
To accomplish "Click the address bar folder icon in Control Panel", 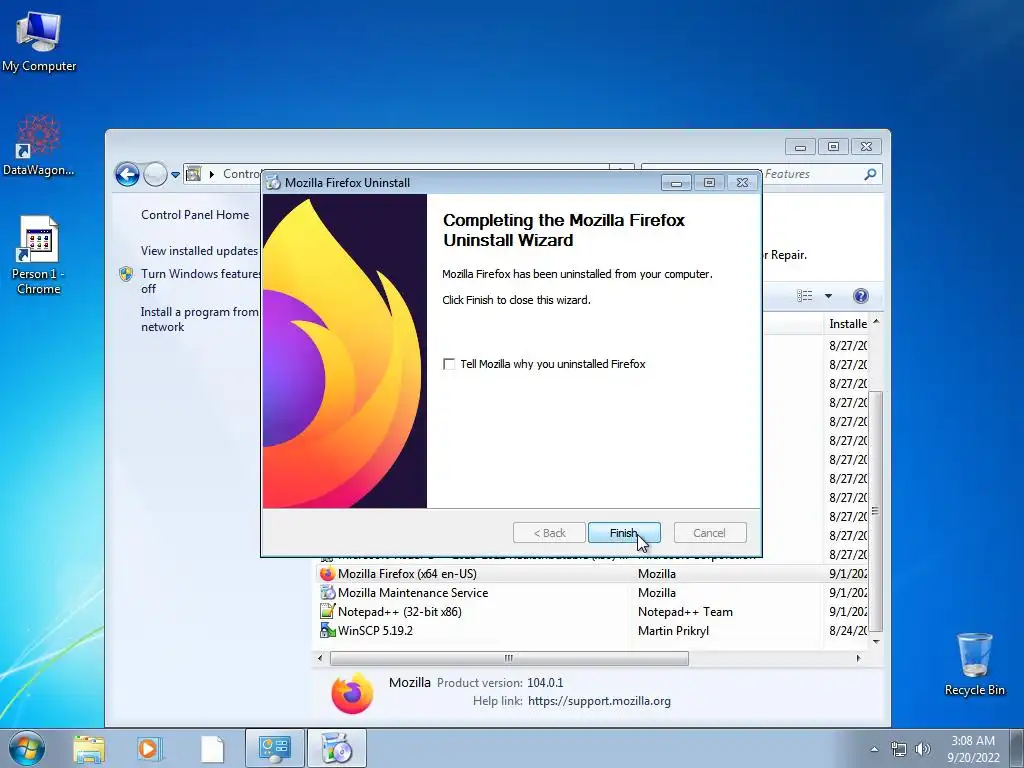I will [193, 174].
